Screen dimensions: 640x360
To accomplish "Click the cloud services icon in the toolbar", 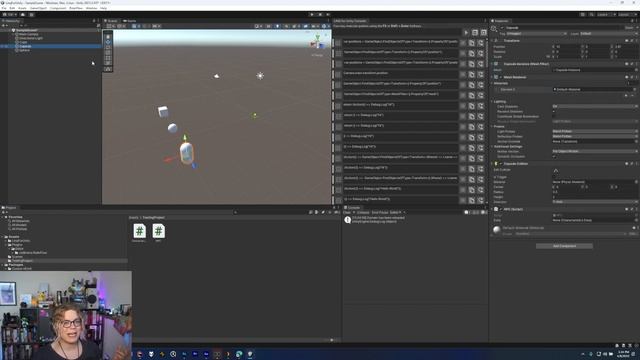I will 23,15.
